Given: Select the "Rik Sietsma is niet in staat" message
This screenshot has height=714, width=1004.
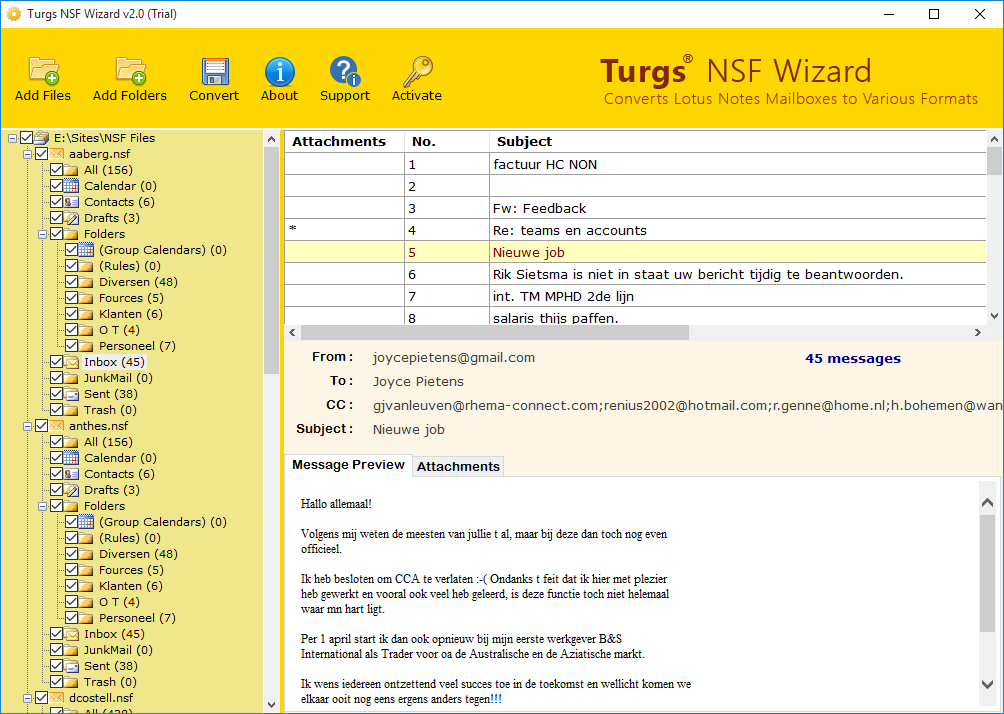Looking at the screenshot, I should [x=635, y=274].
